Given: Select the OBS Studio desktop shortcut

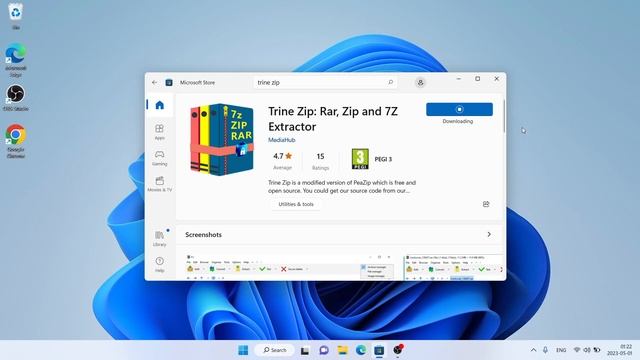Looking at the screenshot, I should (x=16, y=98).
